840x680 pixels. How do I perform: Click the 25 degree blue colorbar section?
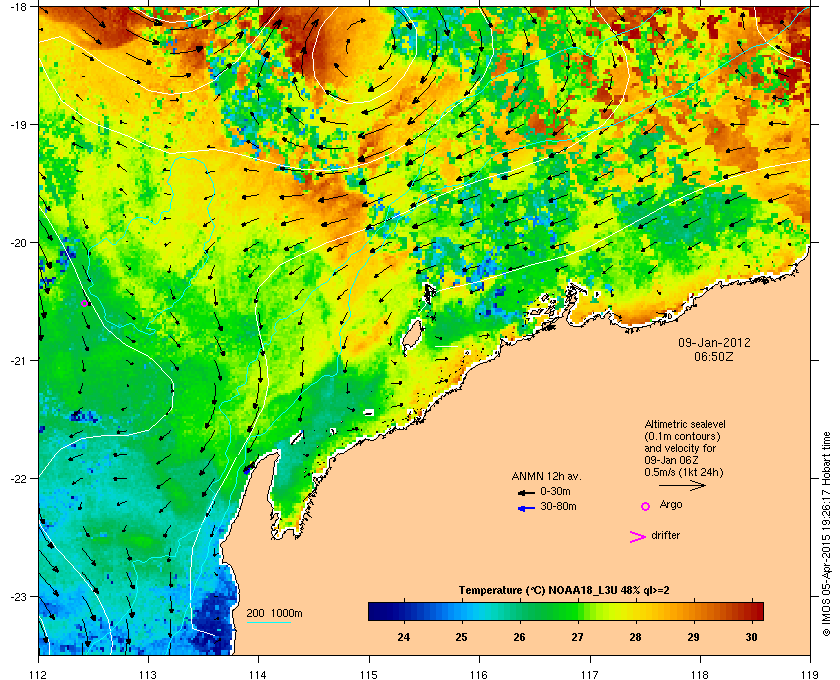click(461, 611)
